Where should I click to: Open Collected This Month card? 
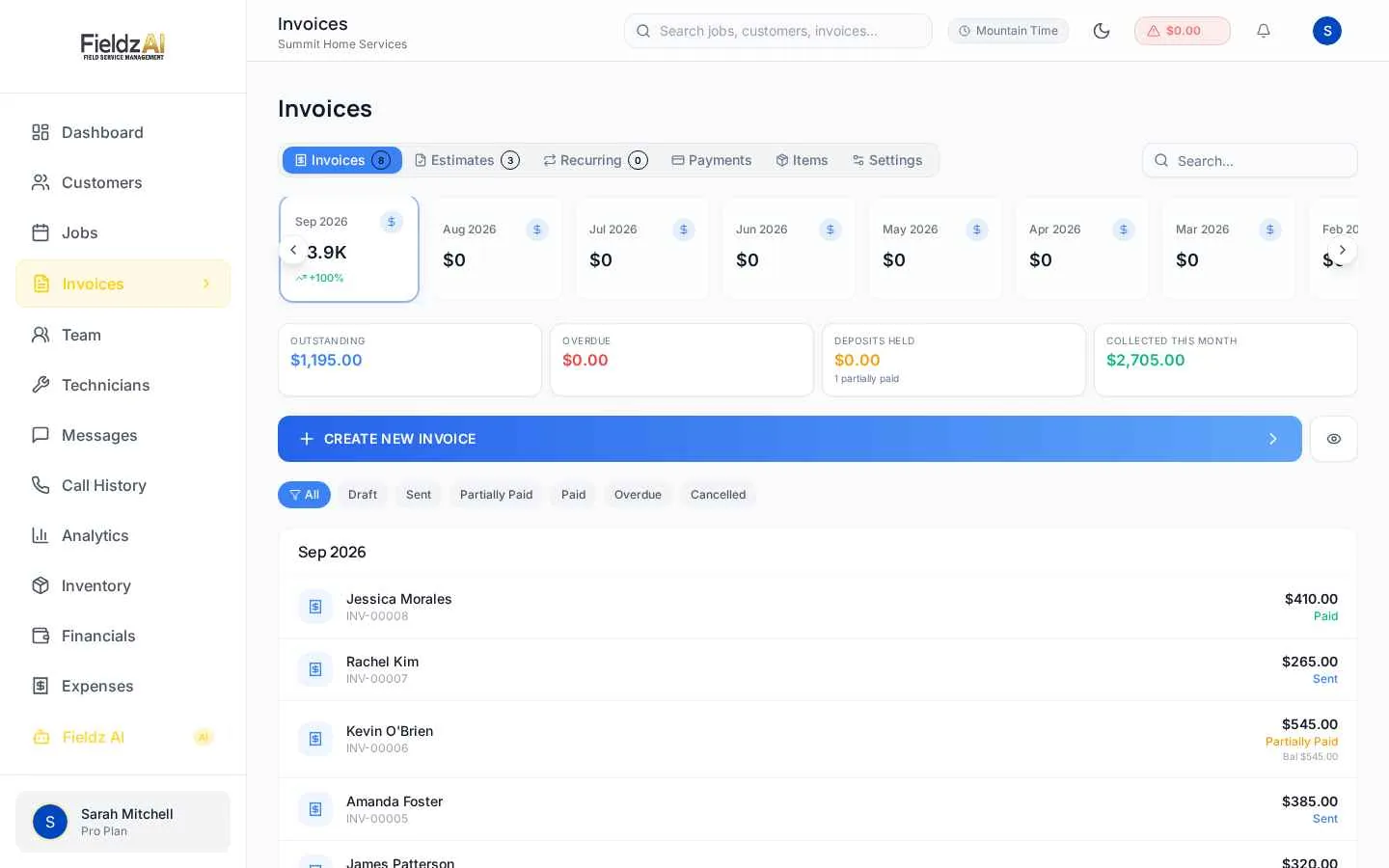(x=1226, y=360)
